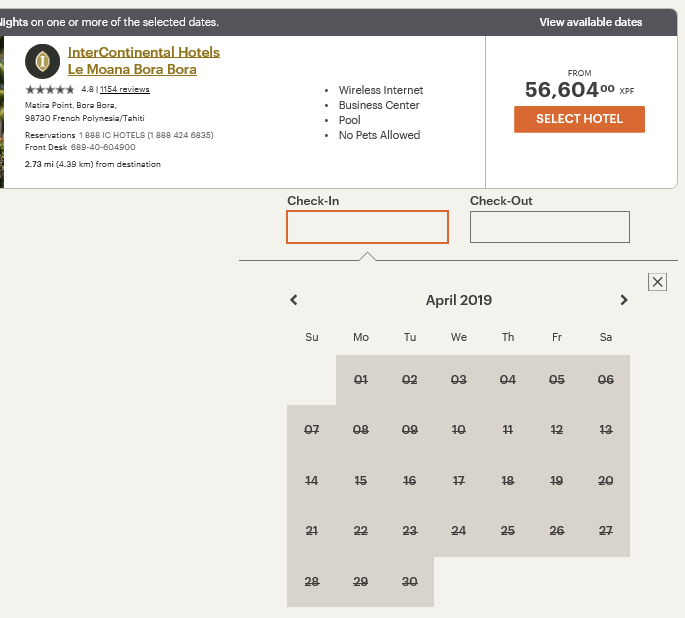Focus the Check-In date field
Image resolution: width=685 pixels, height=618 pixels.
[367, 227]
